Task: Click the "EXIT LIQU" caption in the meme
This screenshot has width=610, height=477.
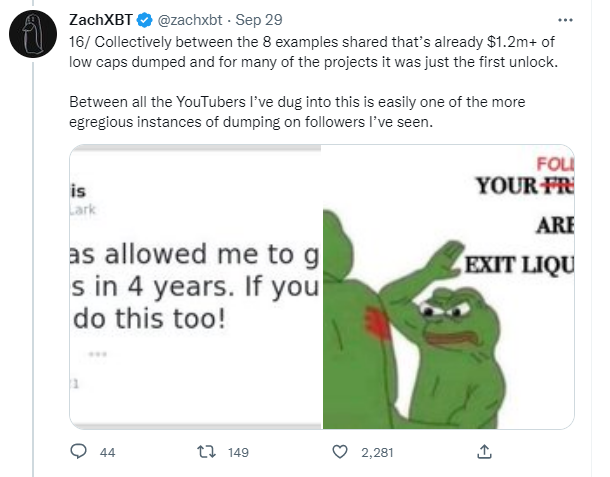Action: tap(520, 264)
